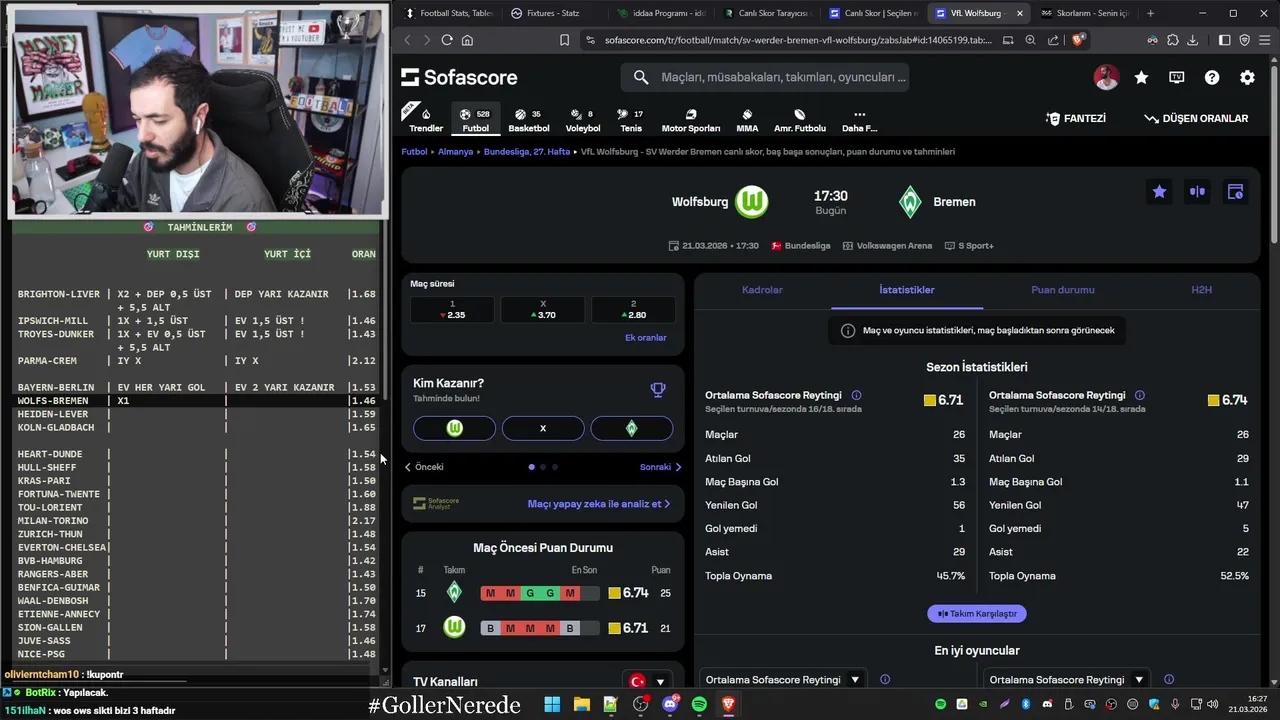Viewport: 1280px width, 720px height.
Task: Click the browser address bar URL
Action: click(x=798, y=40)
